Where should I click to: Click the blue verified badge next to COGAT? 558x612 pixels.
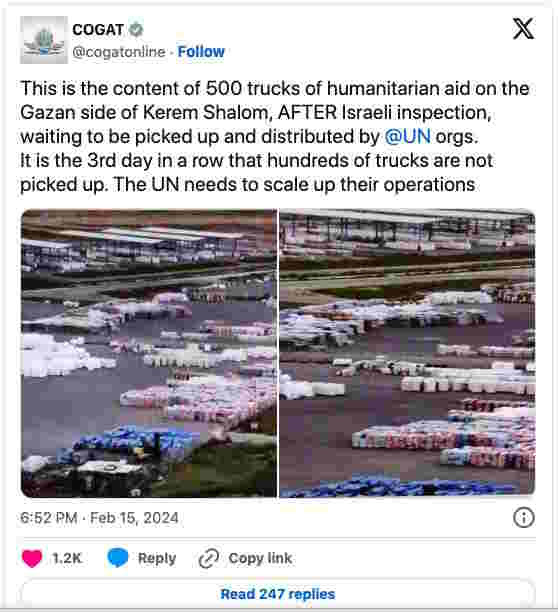136,29
